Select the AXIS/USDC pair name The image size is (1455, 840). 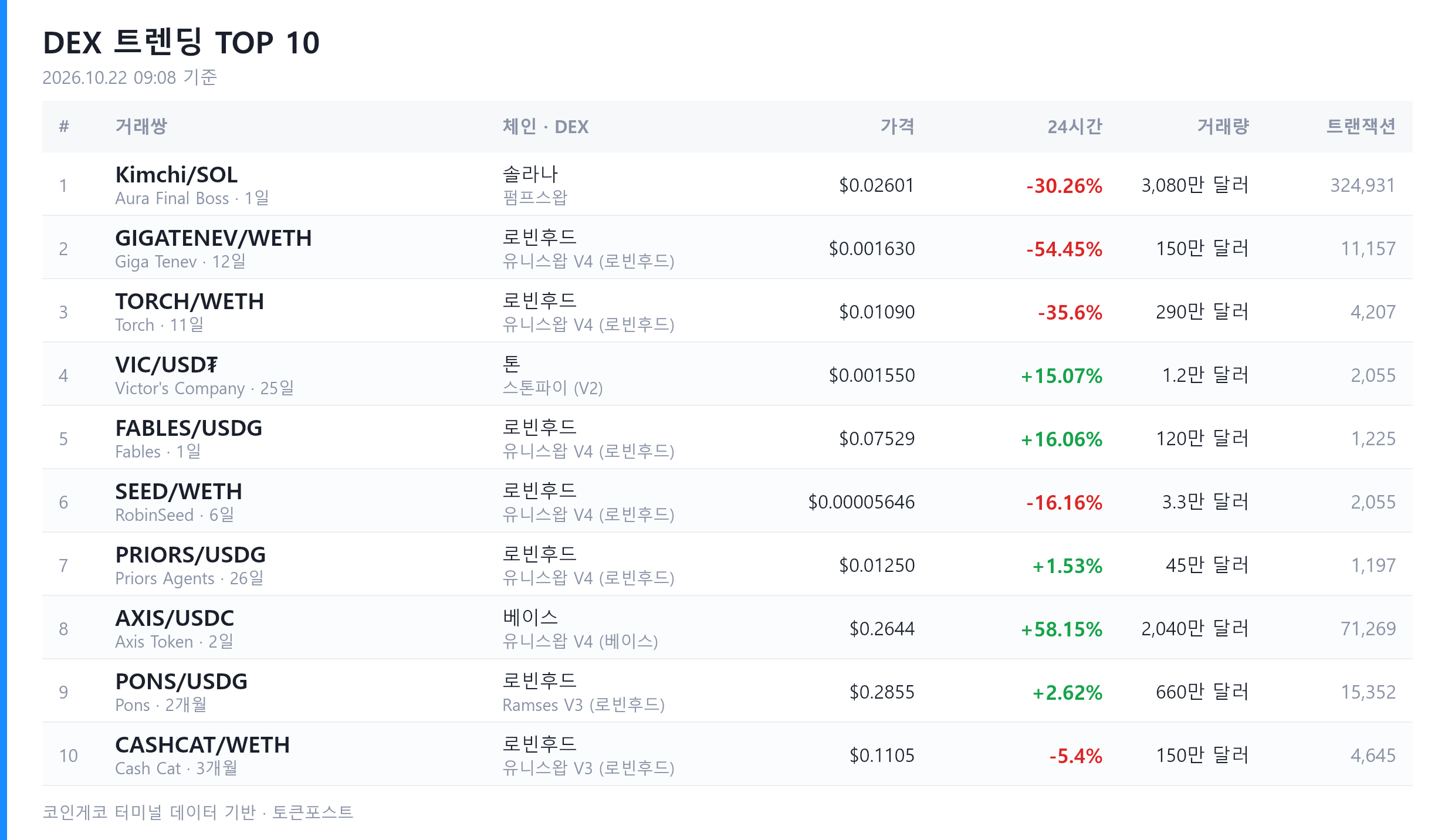(175, 618)
